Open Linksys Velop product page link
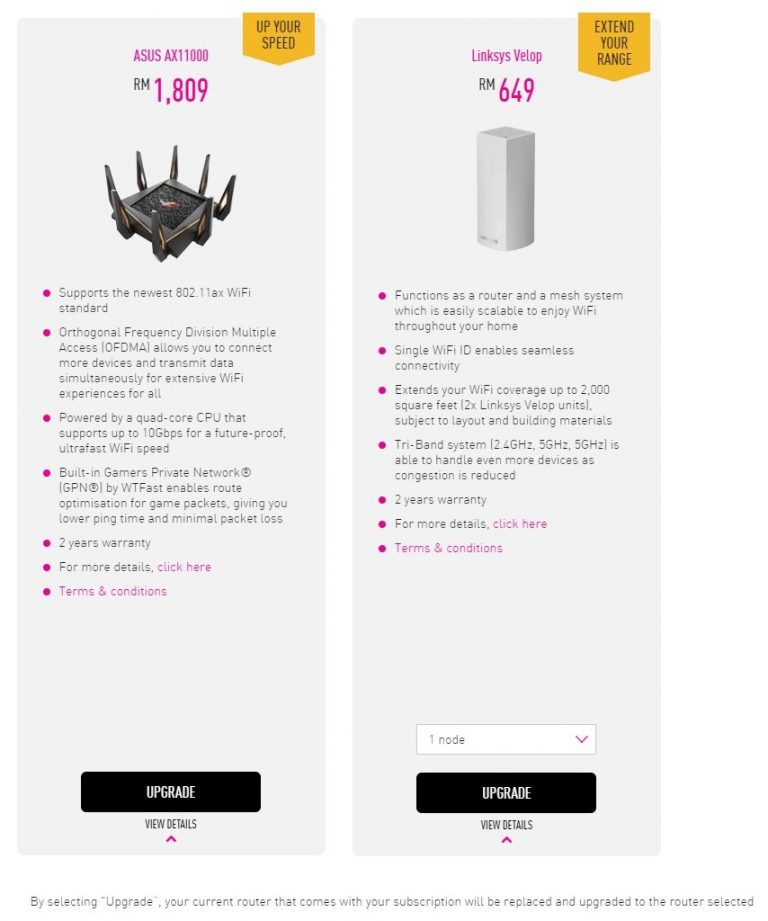 coord(505,55)
